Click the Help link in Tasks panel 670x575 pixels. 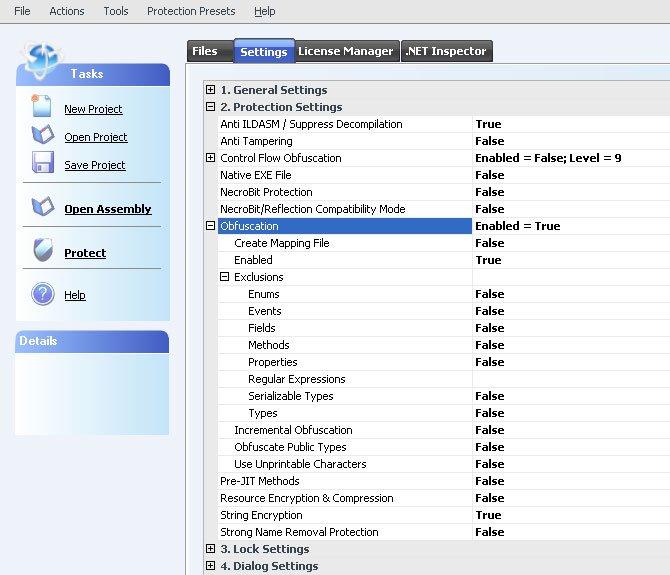(75, 295)
